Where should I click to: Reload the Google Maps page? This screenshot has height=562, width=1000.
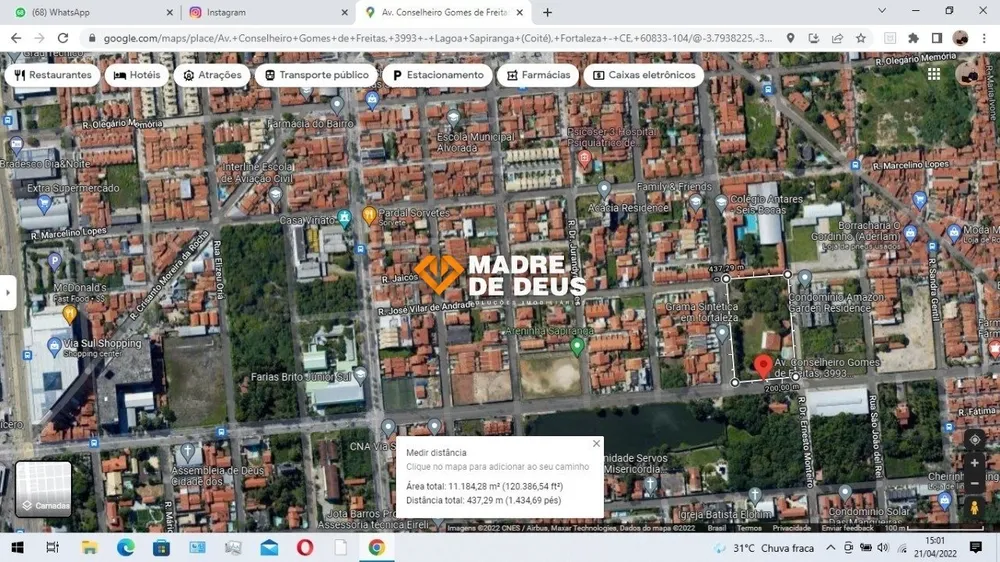[62, 38]
